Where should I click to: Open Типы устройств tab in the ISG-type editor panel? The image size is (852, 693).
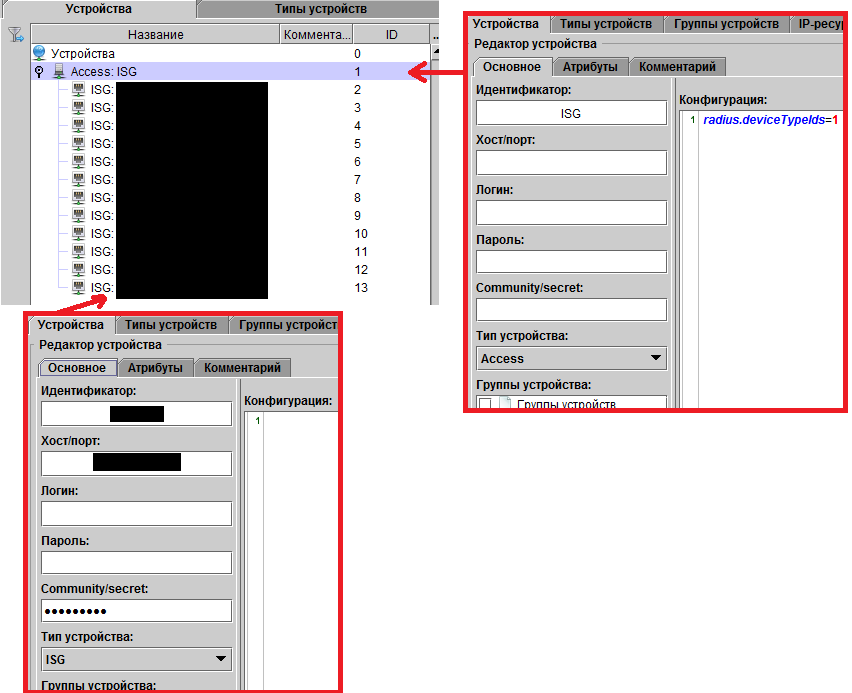171,325
